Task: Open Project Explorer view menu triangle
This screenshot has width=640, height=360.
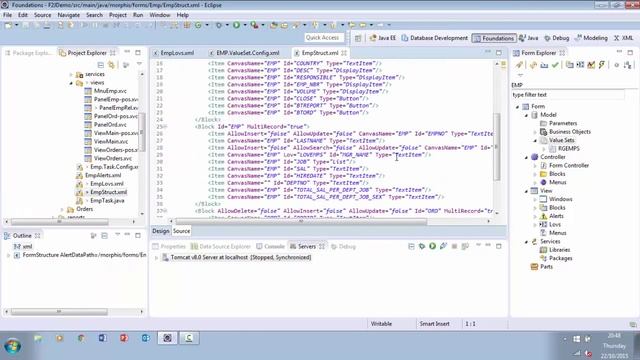Action: click(139, 64)
